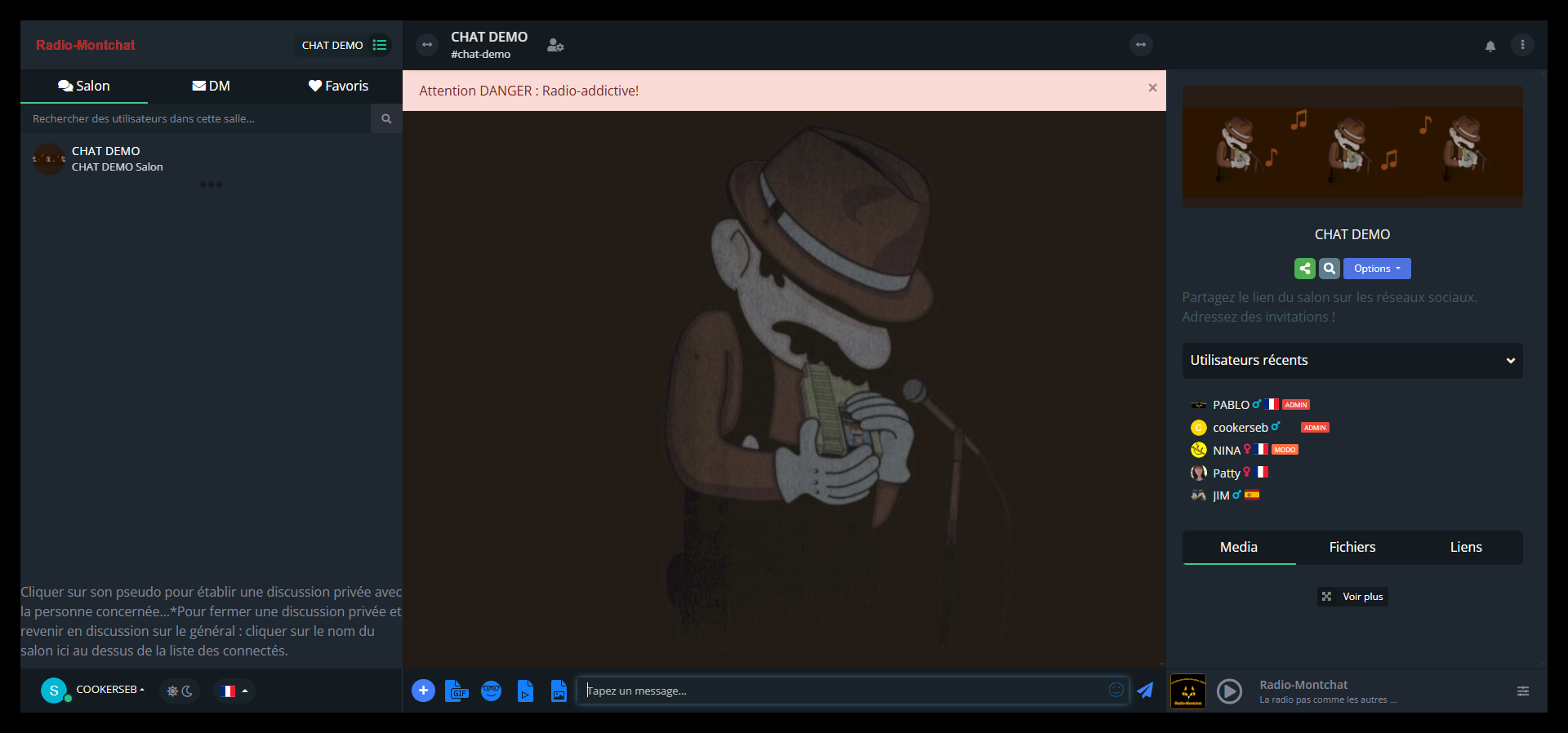This screenshot has height=733, width=1568.
Task: Open the emoji picker smiley
Action: [x=1116, y=691]
